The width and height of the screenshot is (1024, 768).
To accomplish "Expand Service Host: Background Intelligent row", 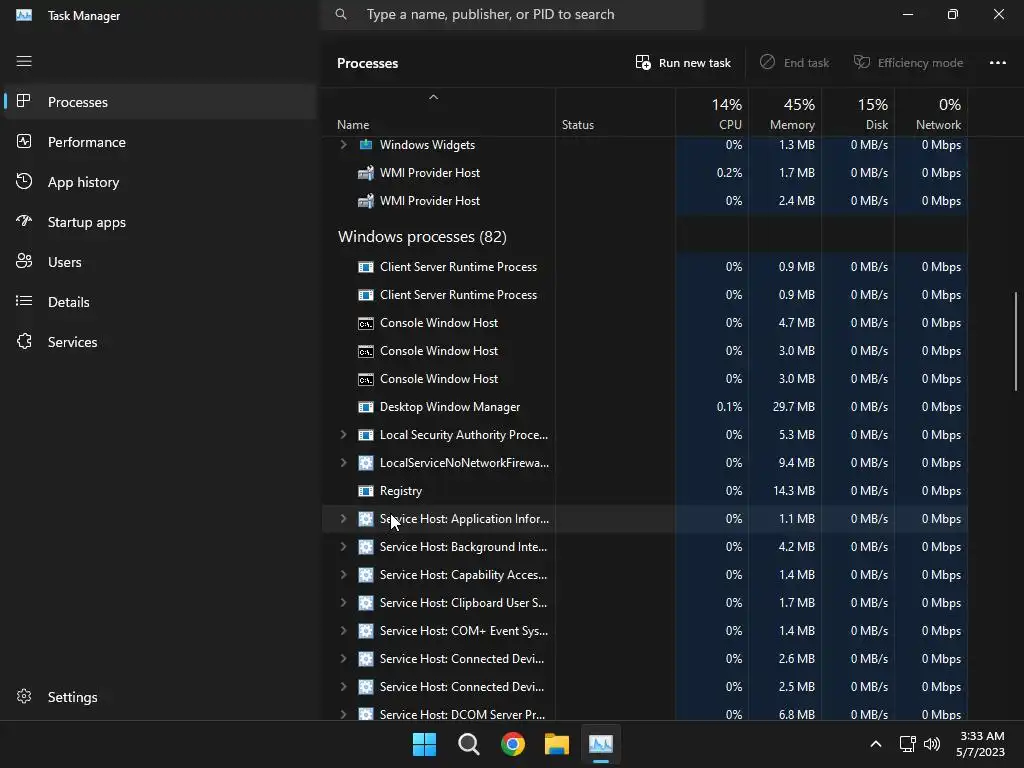I will pos(344,547).
